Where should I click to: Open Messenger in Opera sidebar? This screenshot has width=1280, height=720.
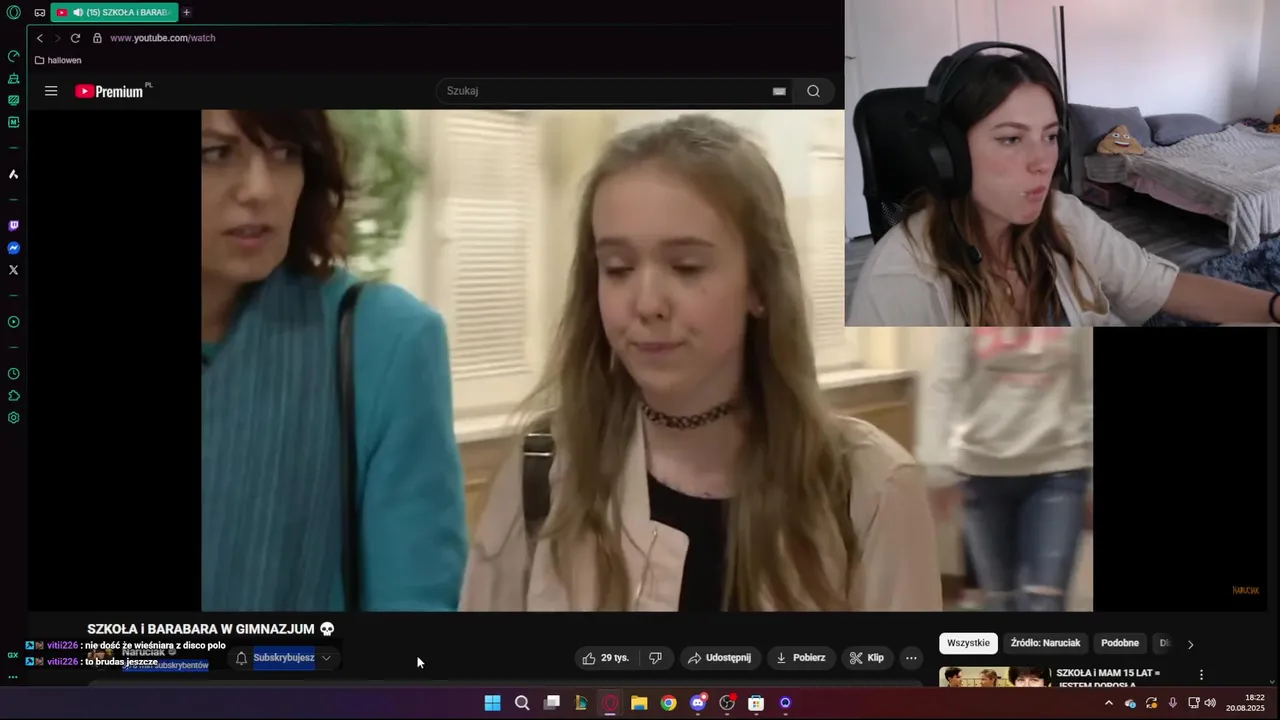point(13,248)
